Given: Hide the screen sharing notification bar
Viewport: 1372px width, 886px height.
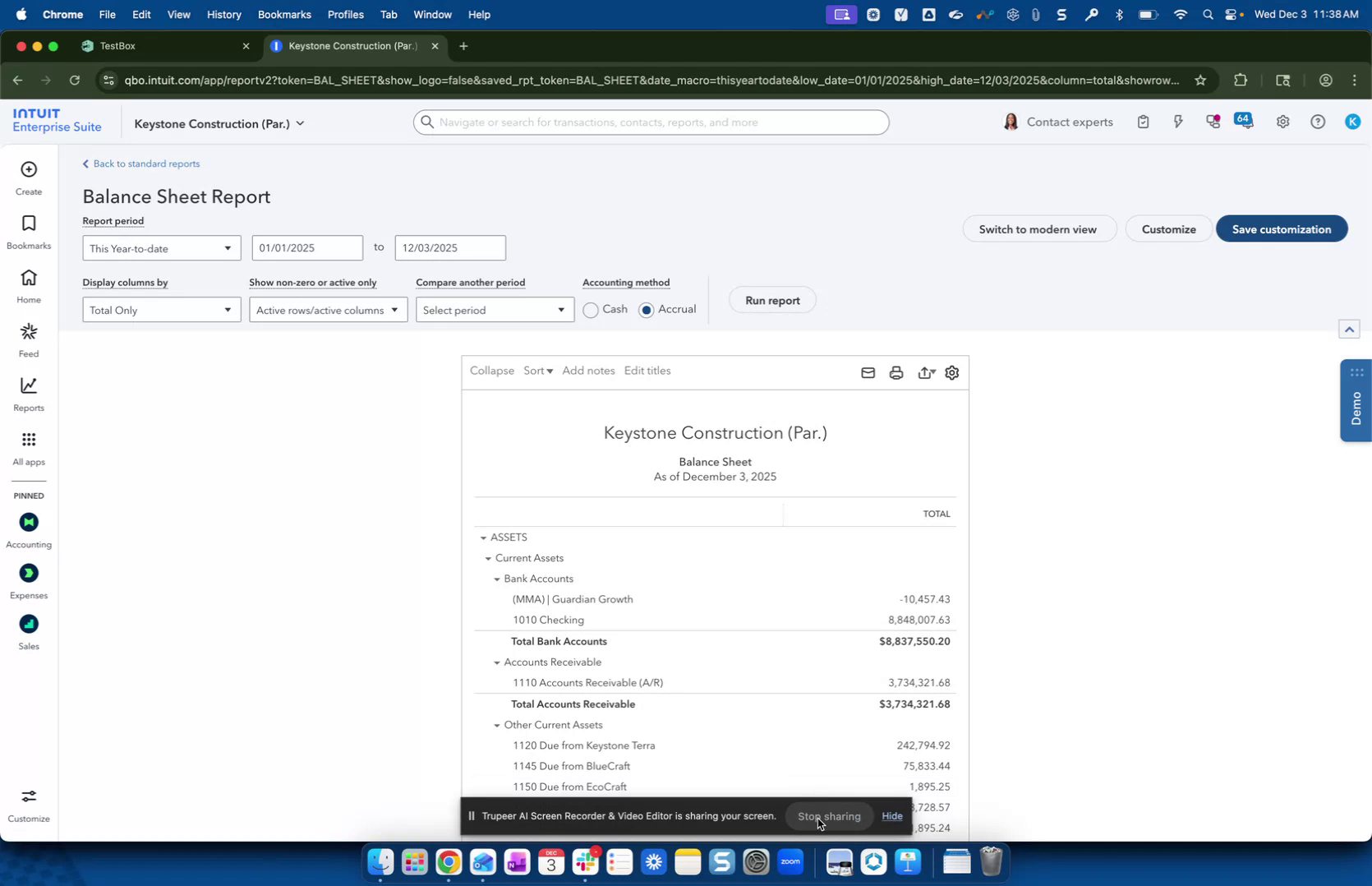Looking at the screenshot, I should point(892,816).
